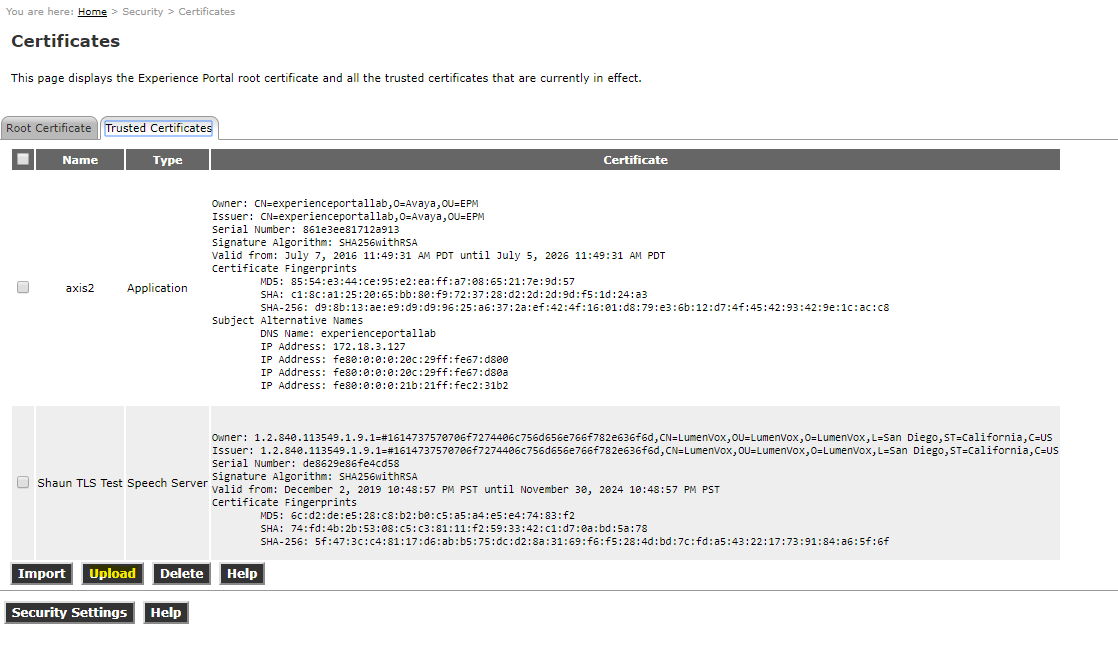Click the Speech Server type cell

[x=167, y=483]
